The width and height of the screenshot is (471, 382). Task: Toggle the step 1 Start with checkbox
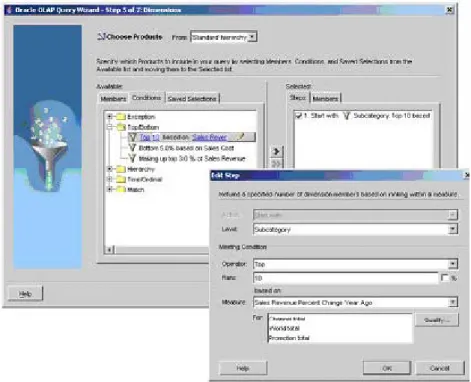coord(298,116)
